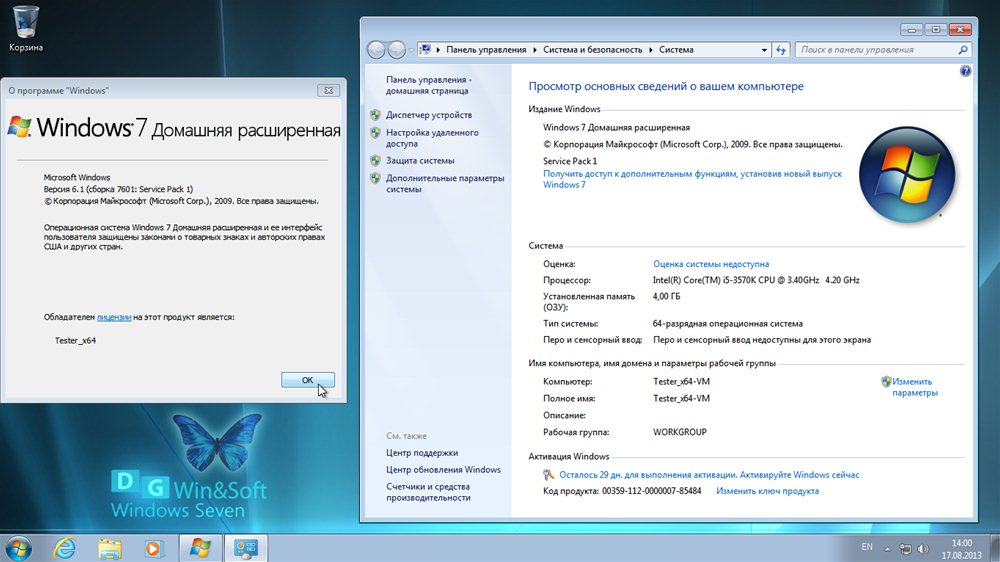Open 'Защита системы' in the sidebar
The image size is (1000, 562).
(x=420, y=160)
